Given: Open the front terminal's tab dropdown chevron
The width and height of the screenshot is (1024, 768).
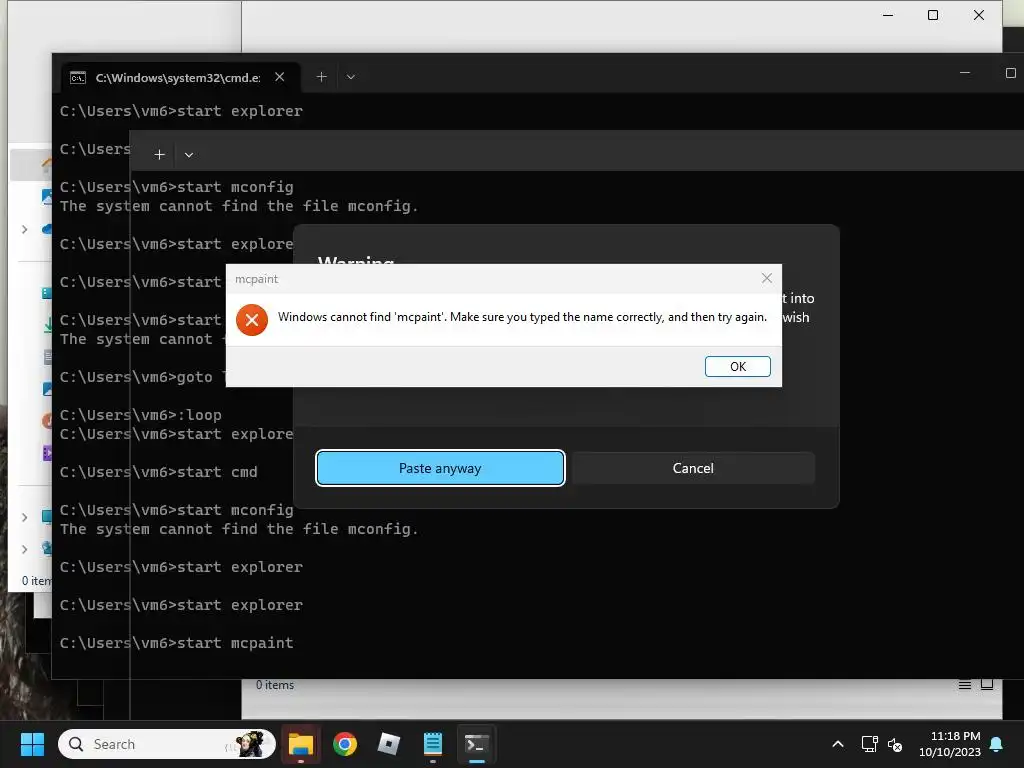Looking at the screenshot, I should tap(189, 155).
